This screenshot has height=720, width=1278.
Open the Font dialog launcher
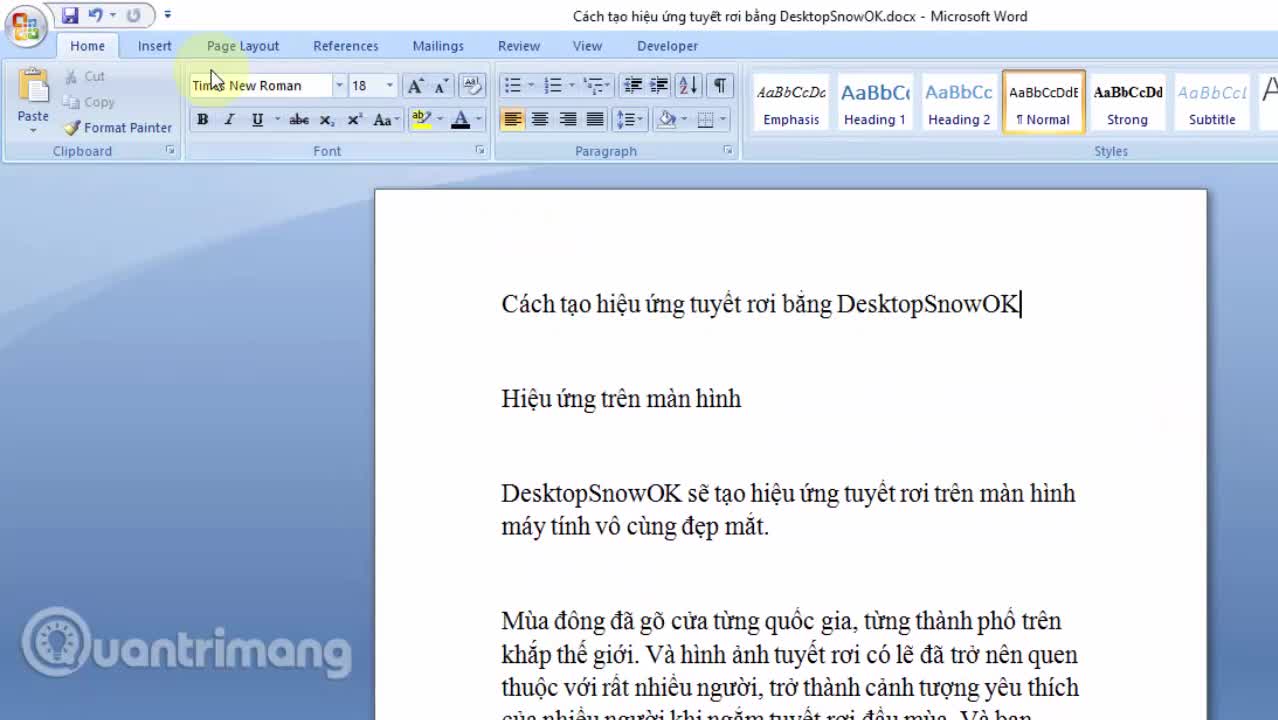(480, 151)
